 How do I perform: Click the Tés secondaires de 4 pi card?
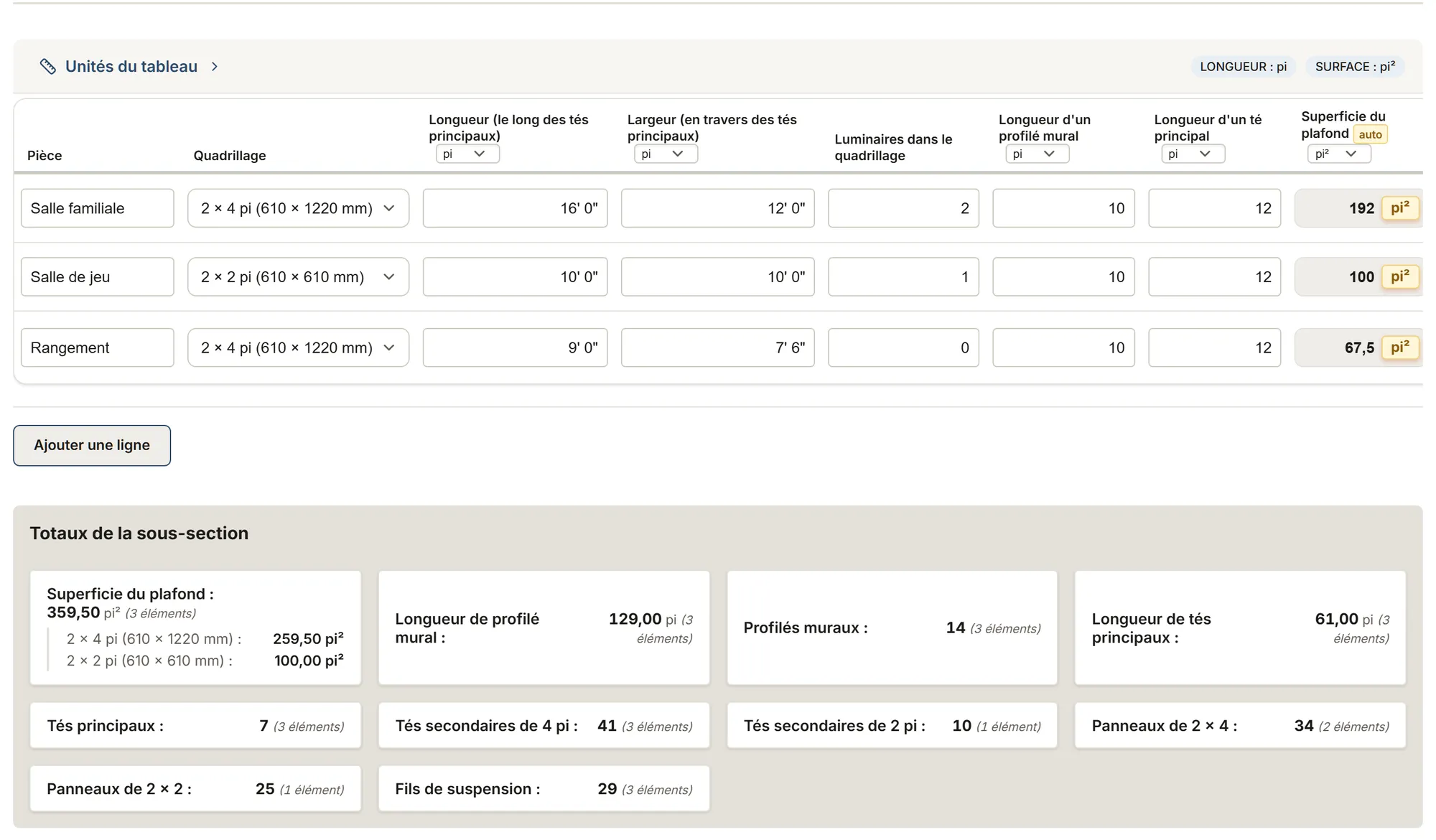click(544, 726)
